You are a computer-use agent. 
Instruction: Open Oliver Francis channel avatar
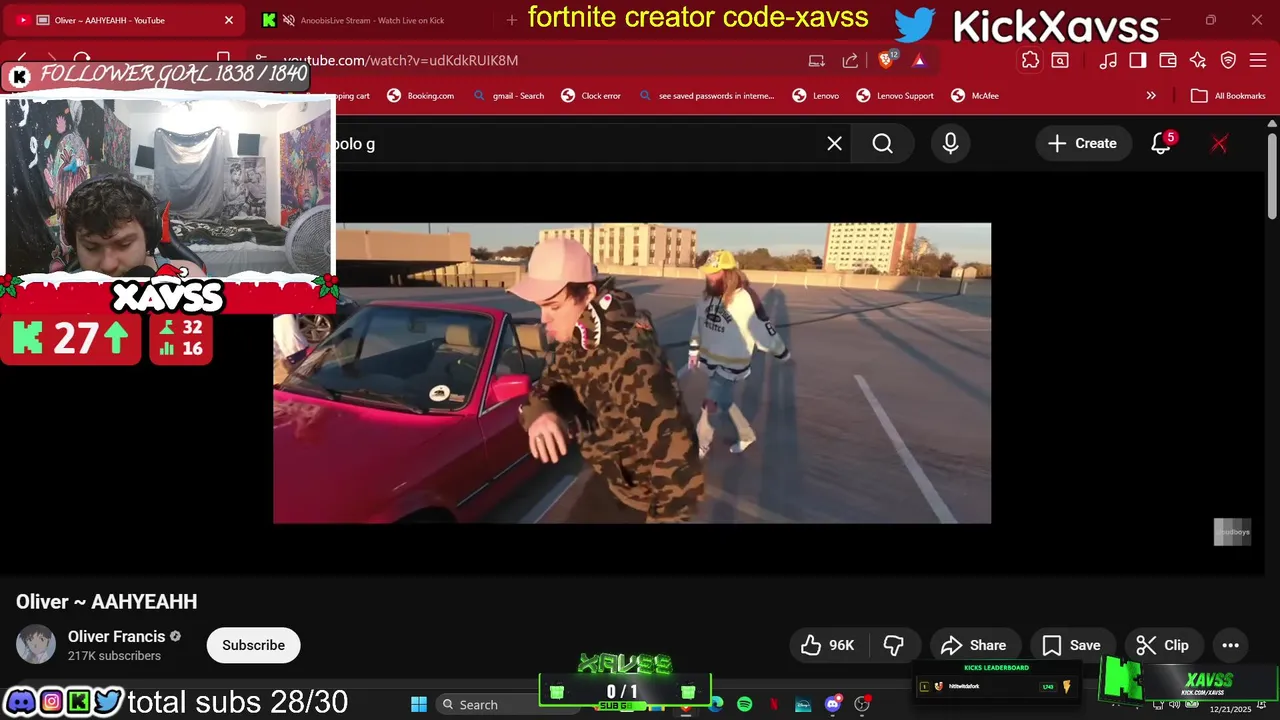[36, 645]
